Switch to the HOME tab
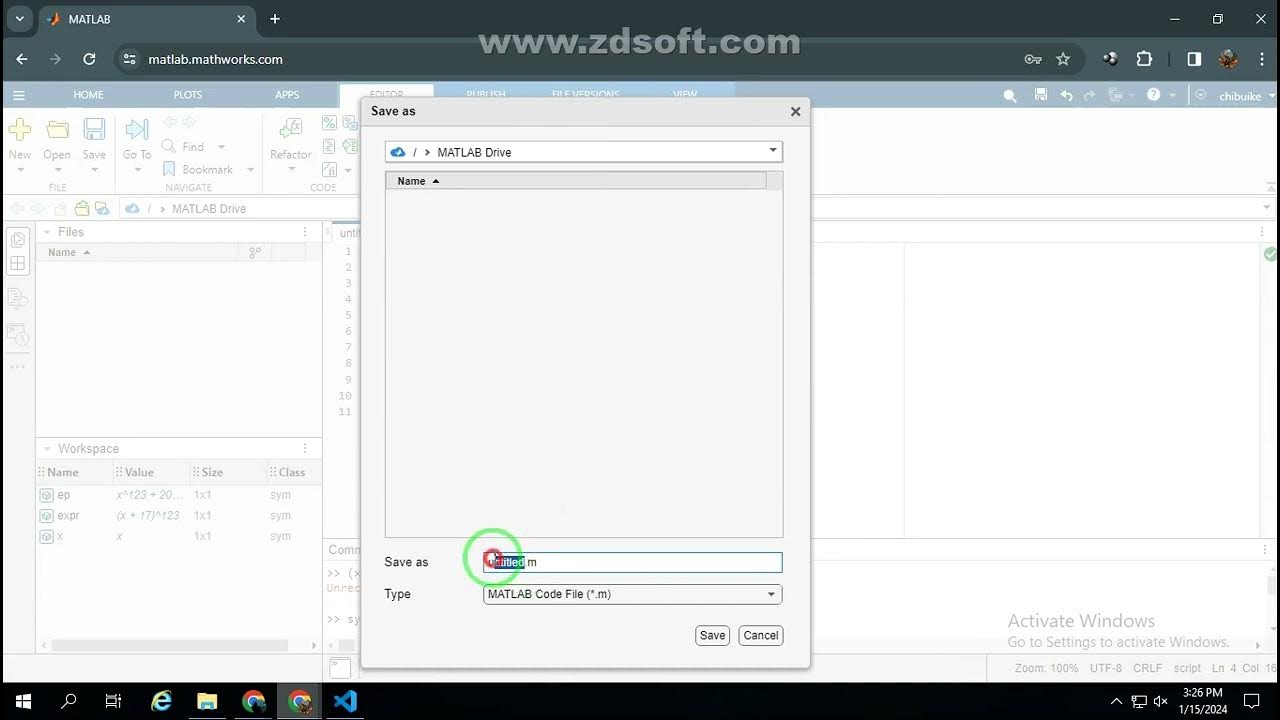This screenshot has width=1280, height=720. (88, 95)
